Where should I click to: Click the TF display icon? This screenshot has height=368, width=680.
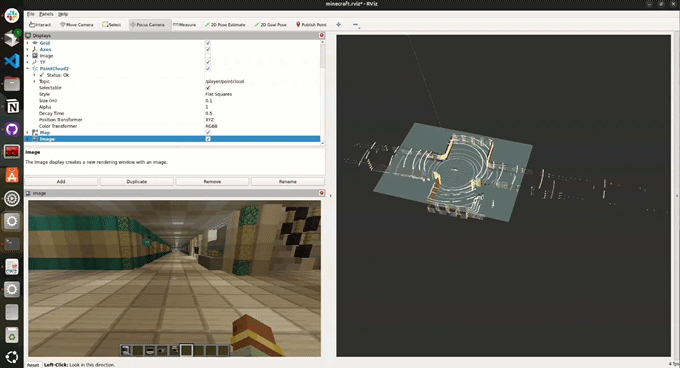[x=35, y=62]
